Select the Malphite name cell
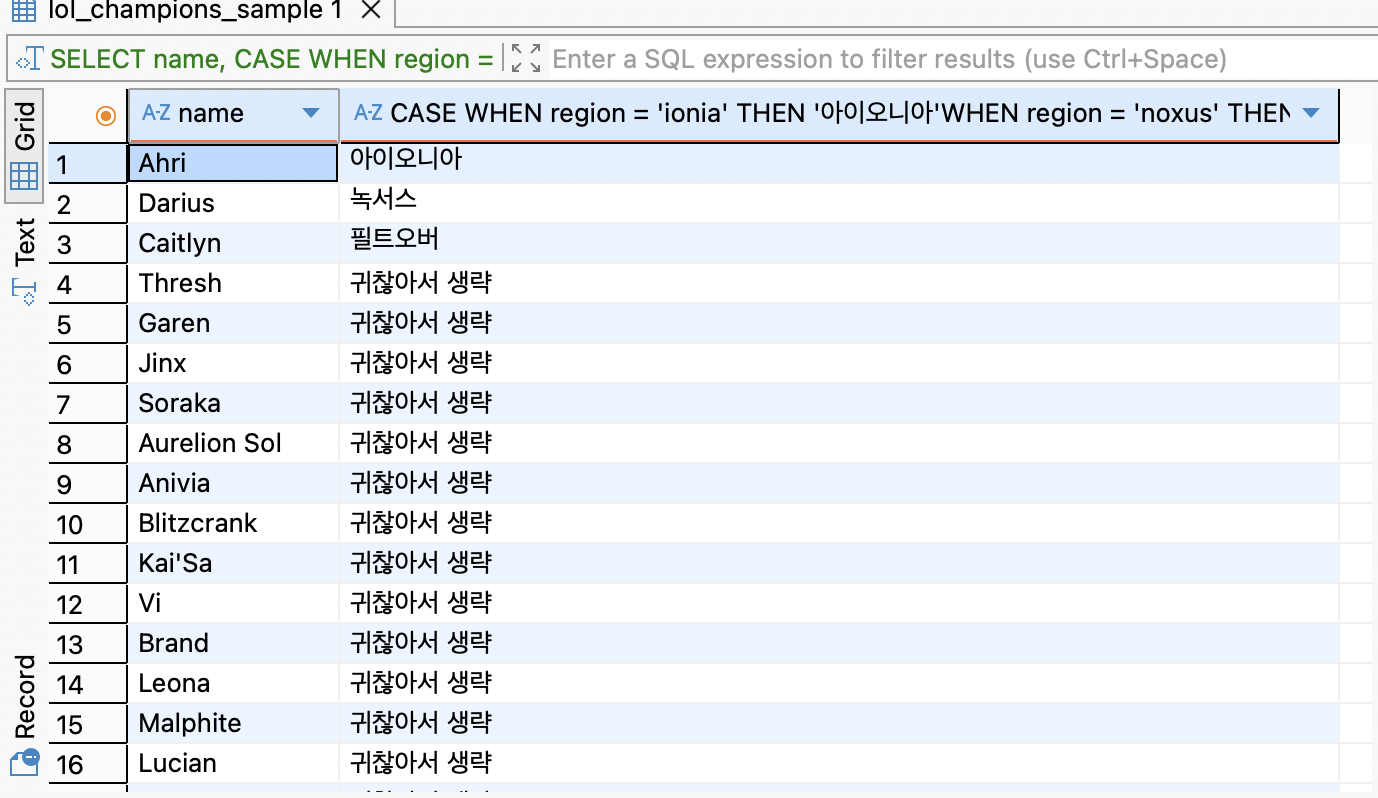This screenshot has width=1378, height=798. [233, 723]
